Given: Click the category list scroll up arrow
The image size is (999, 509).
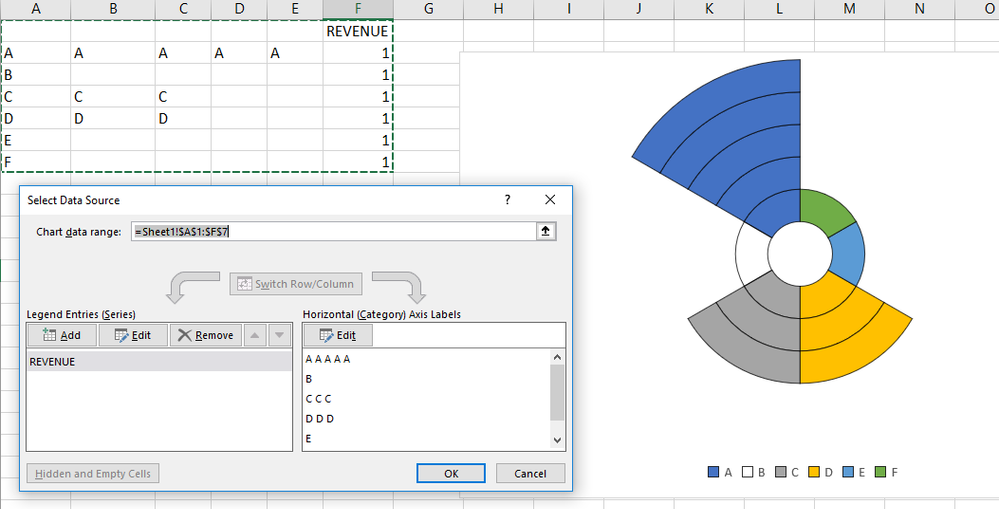Looking at the screenshot, I should tap(557, 358).
